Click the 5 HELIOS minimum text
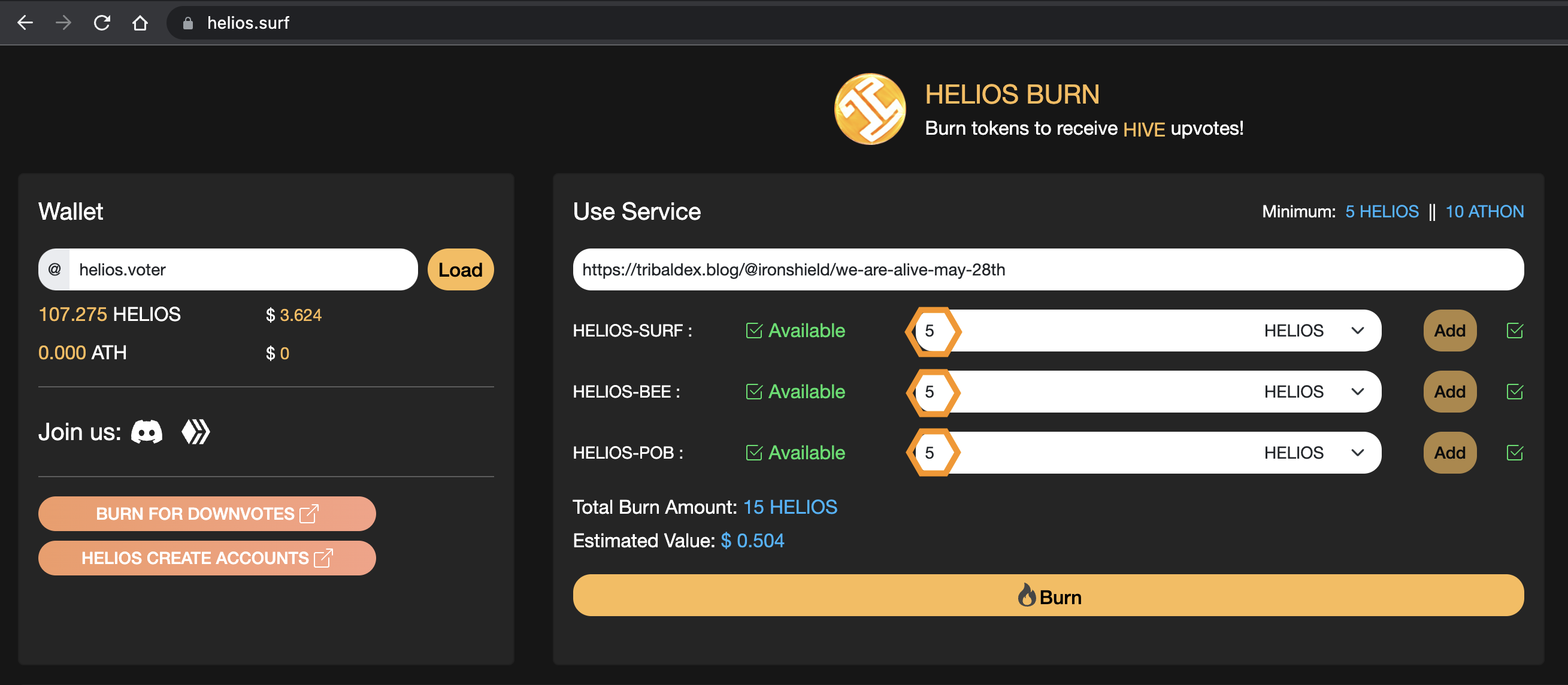 point(1381,211)
